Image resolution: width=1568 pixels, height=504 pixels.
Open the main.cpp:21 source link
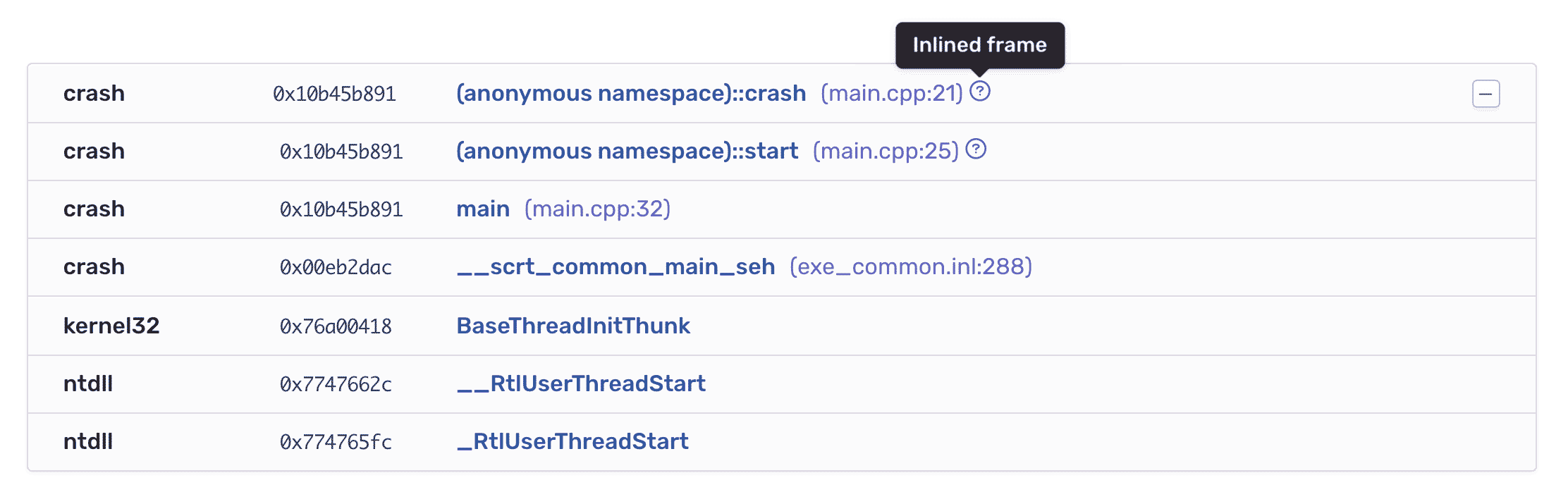coord(892,93)
